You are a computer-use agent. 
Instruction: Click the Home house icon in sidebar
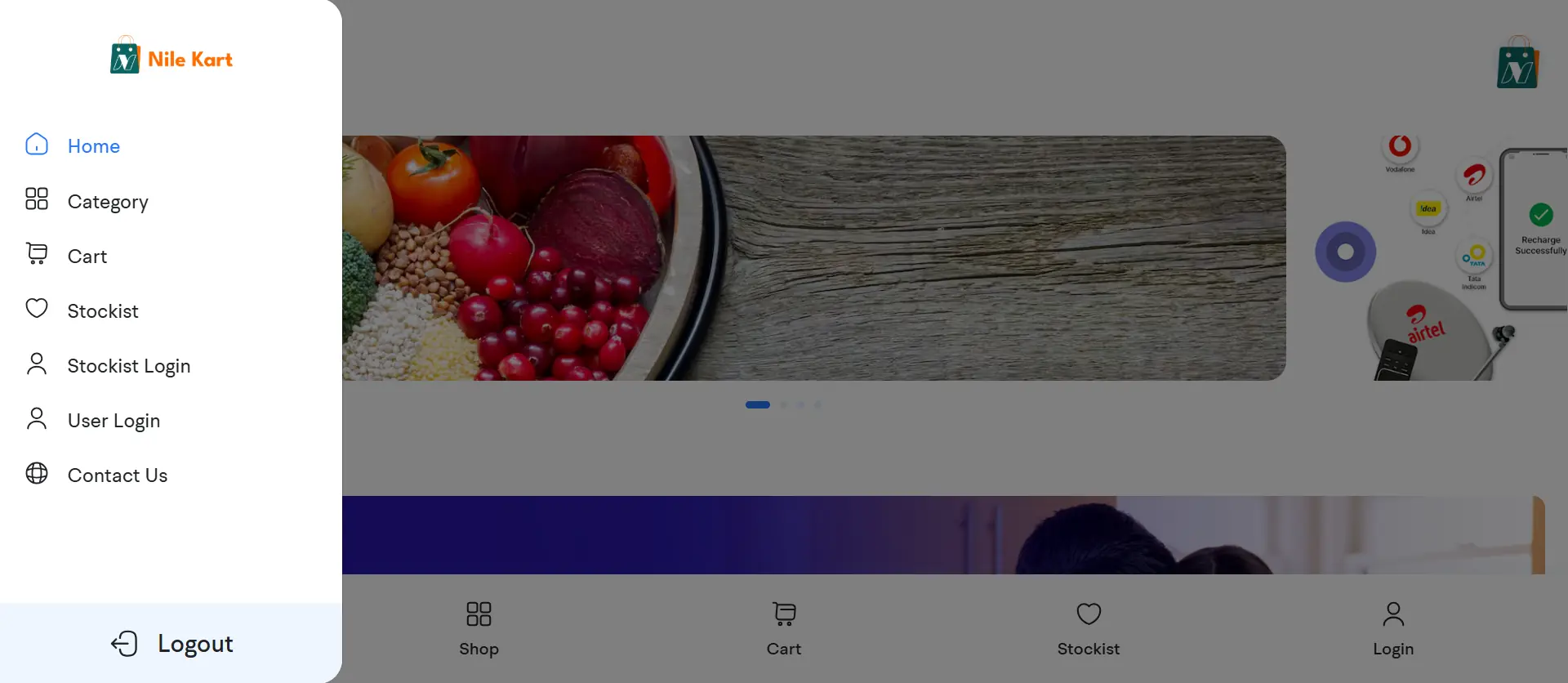point(37,145)
